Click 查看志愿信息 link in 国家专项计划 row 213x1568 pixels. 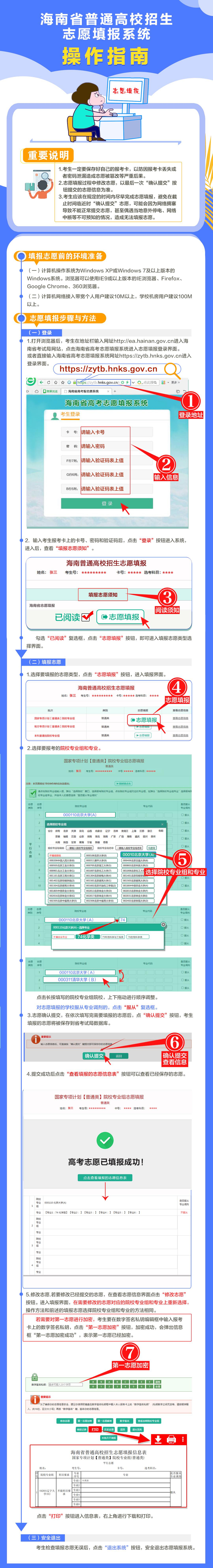(180, 718)
